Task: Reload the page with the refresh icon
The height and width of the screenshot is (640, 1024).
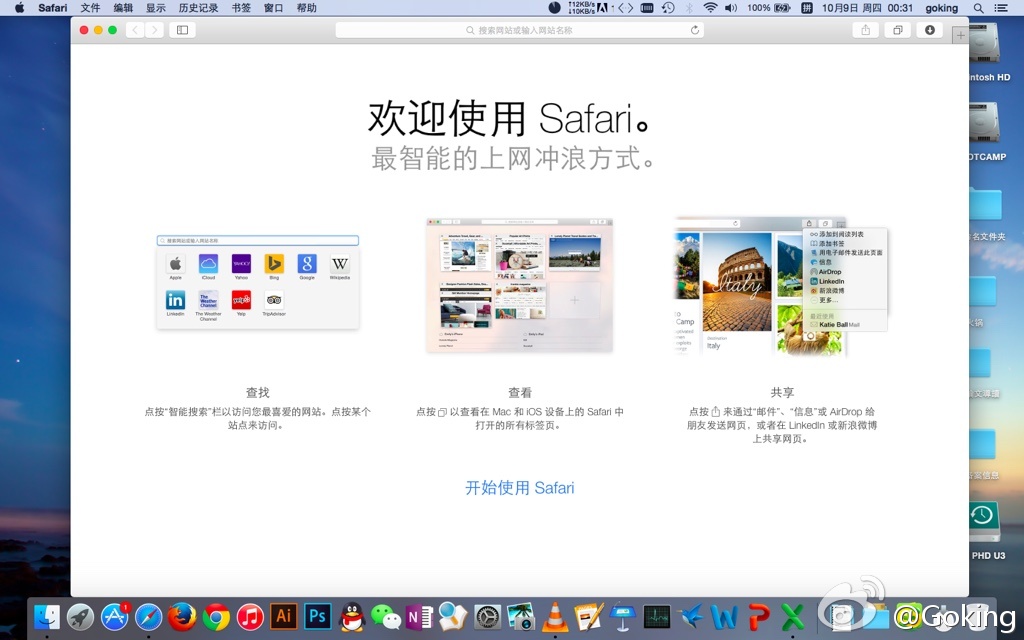Action: click(x=695, y=30)
